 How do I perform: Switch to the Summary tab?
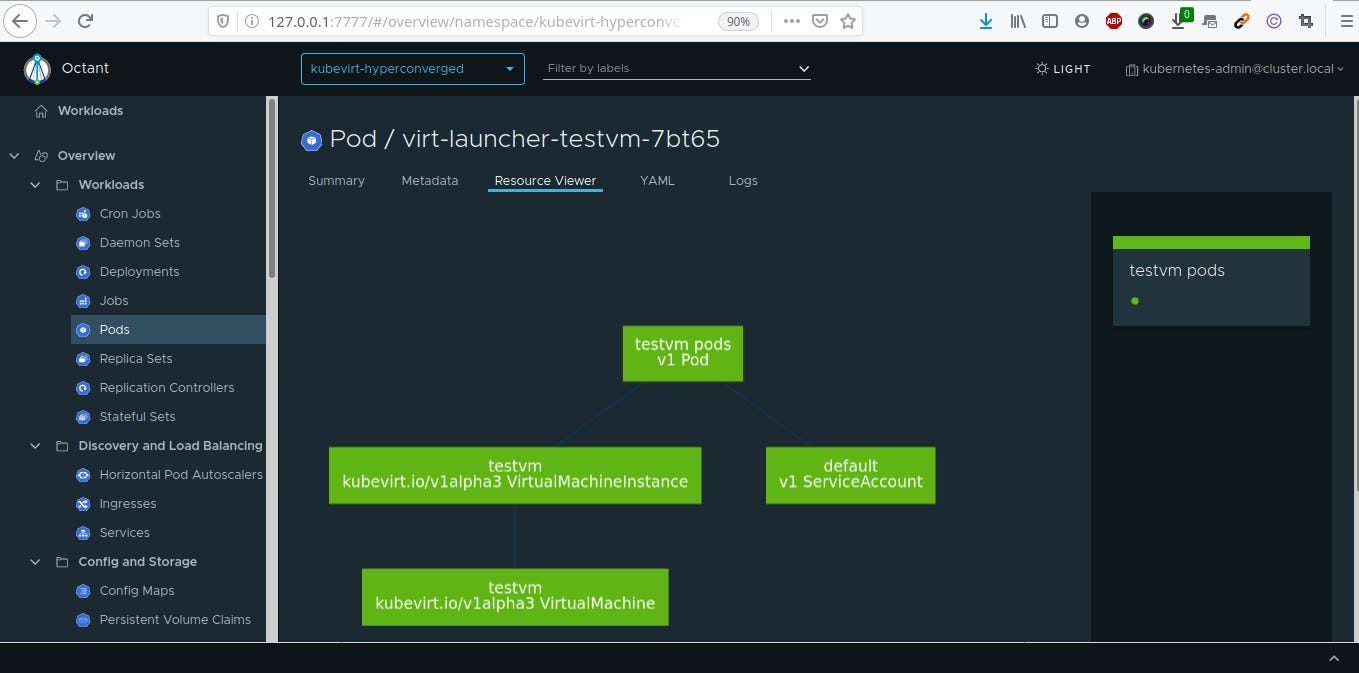coord(336,181)
